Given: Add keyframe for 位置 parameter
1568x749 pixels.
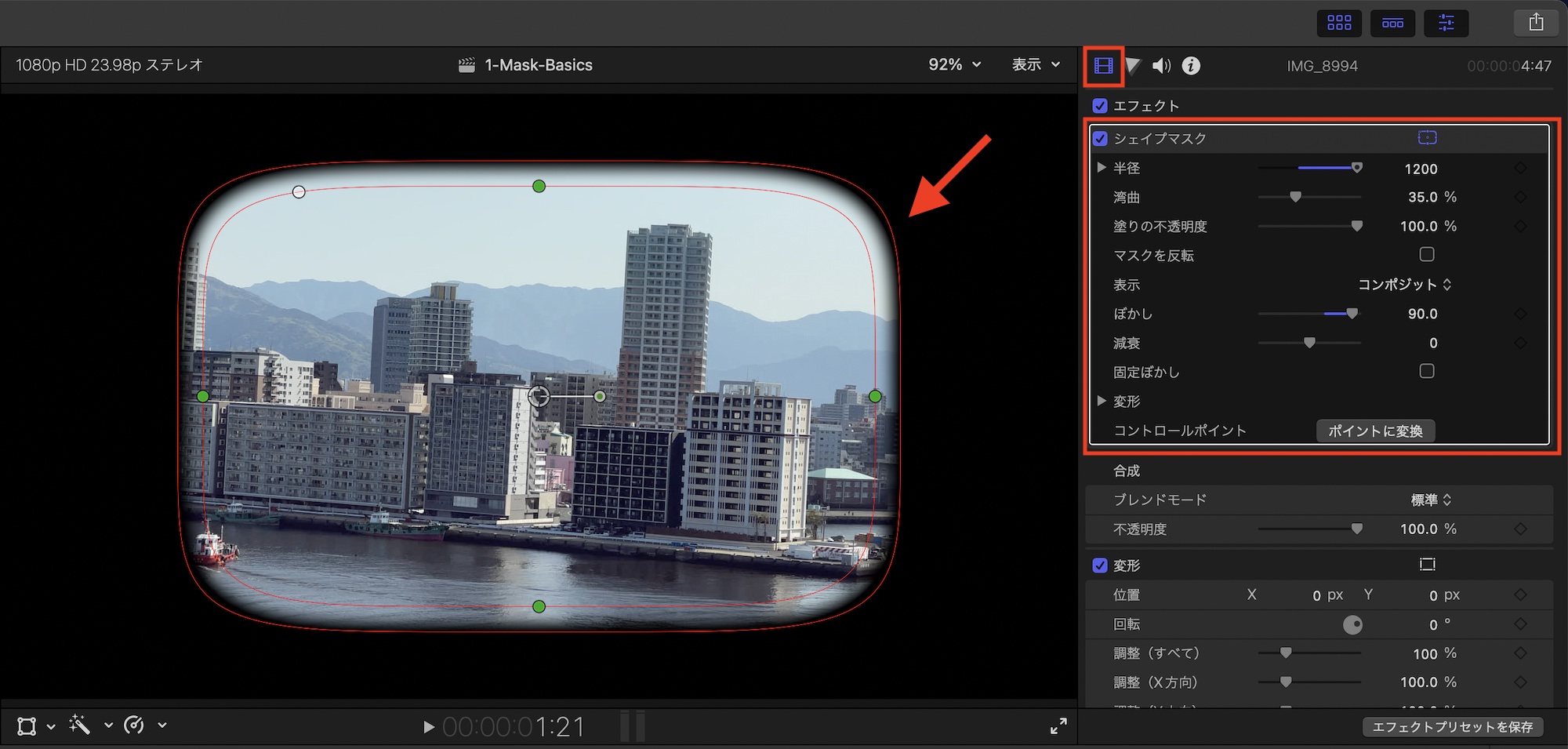Looking at the screenshot, I should point(1520,595).
